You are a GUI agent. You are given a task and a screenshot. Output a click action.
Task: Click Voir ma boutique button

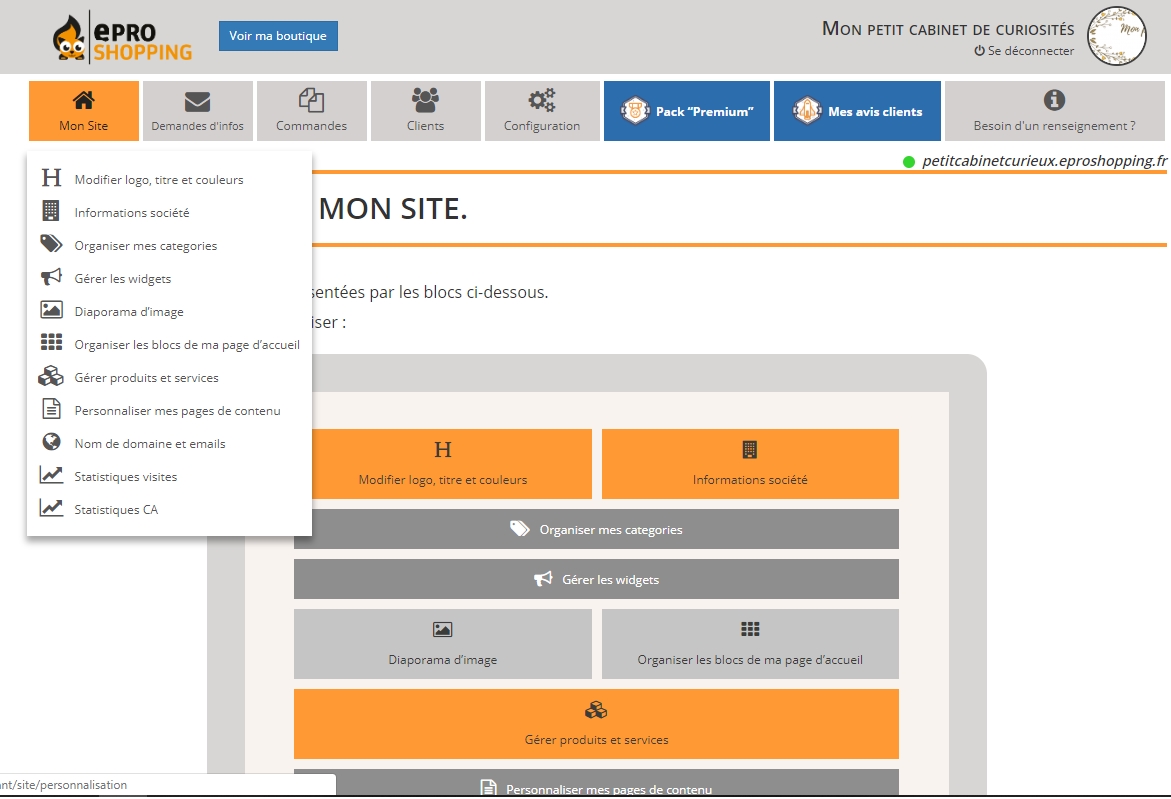[278, 36]
